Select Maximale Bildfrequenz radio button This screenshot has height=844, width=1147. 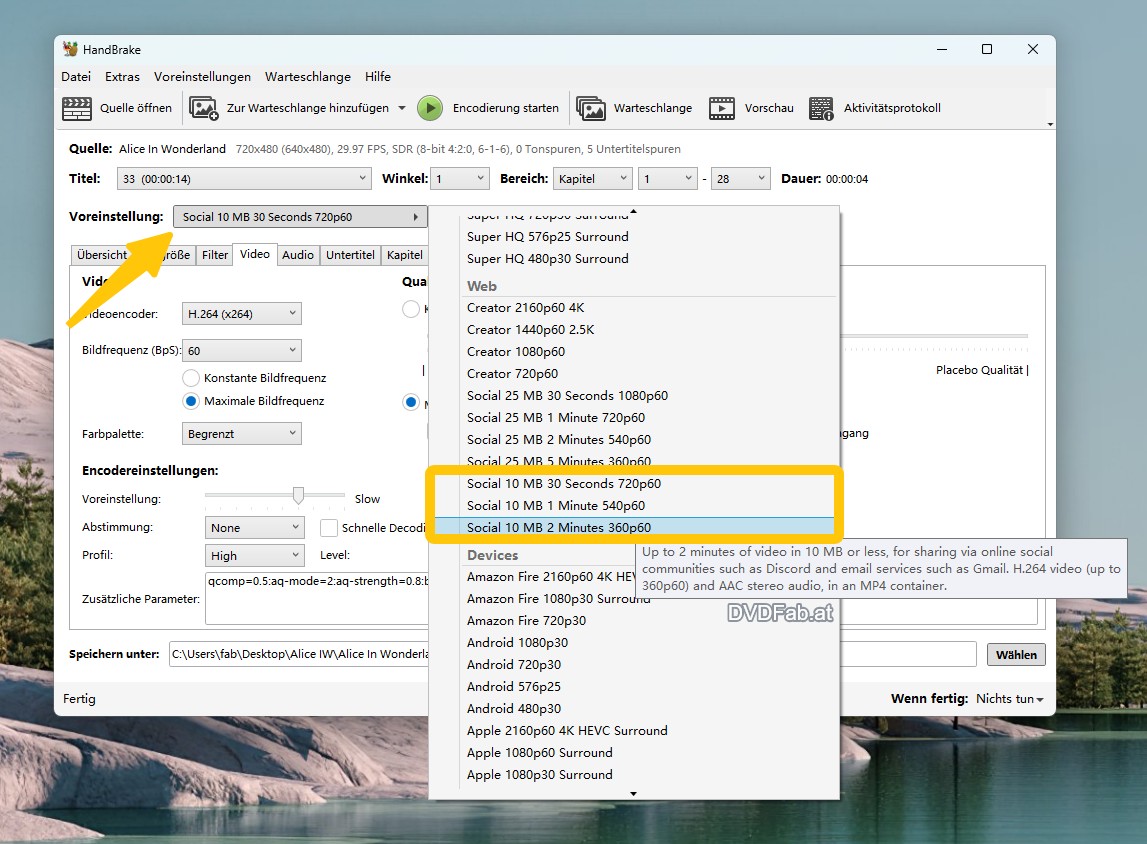tap(190, 400)
